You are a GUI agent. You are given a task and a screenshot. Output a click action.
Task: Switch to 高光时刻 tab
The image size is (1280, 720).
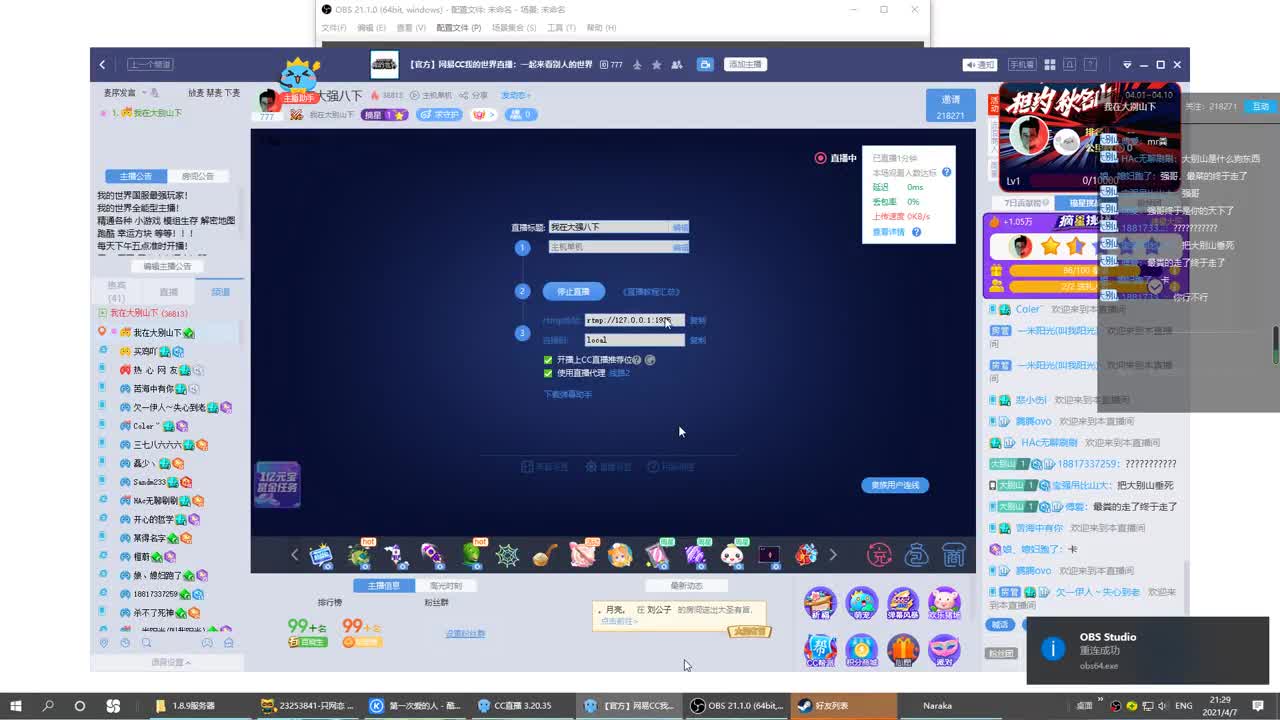(x=446, y=586)
